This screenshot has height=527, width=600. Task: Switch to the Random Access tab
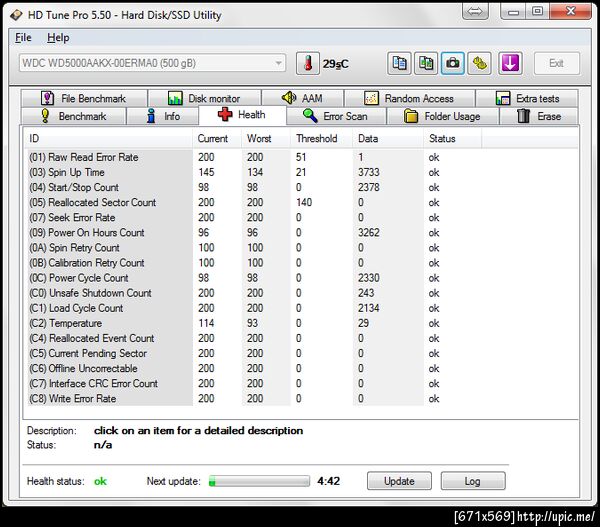click(409, 98)
